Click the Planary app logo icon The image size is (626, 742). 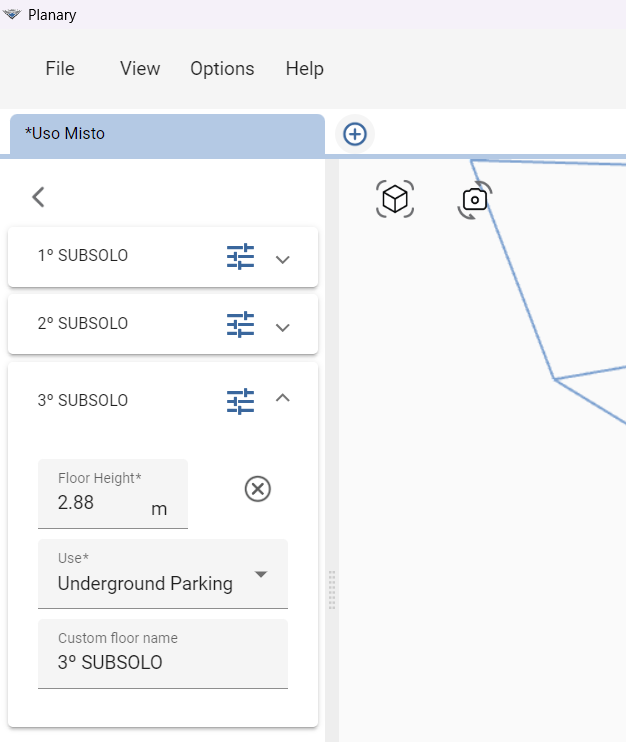pos(12,14)
